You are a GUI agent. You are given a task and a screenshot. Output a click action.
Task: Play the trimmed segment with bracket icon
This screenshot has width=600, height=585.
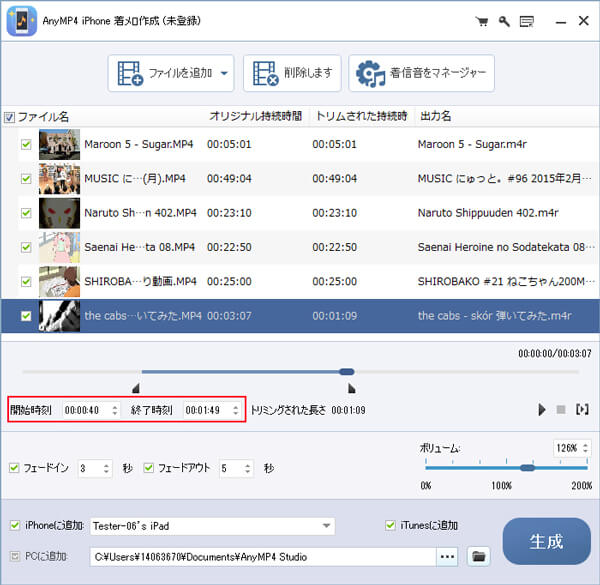pos(582,410)
